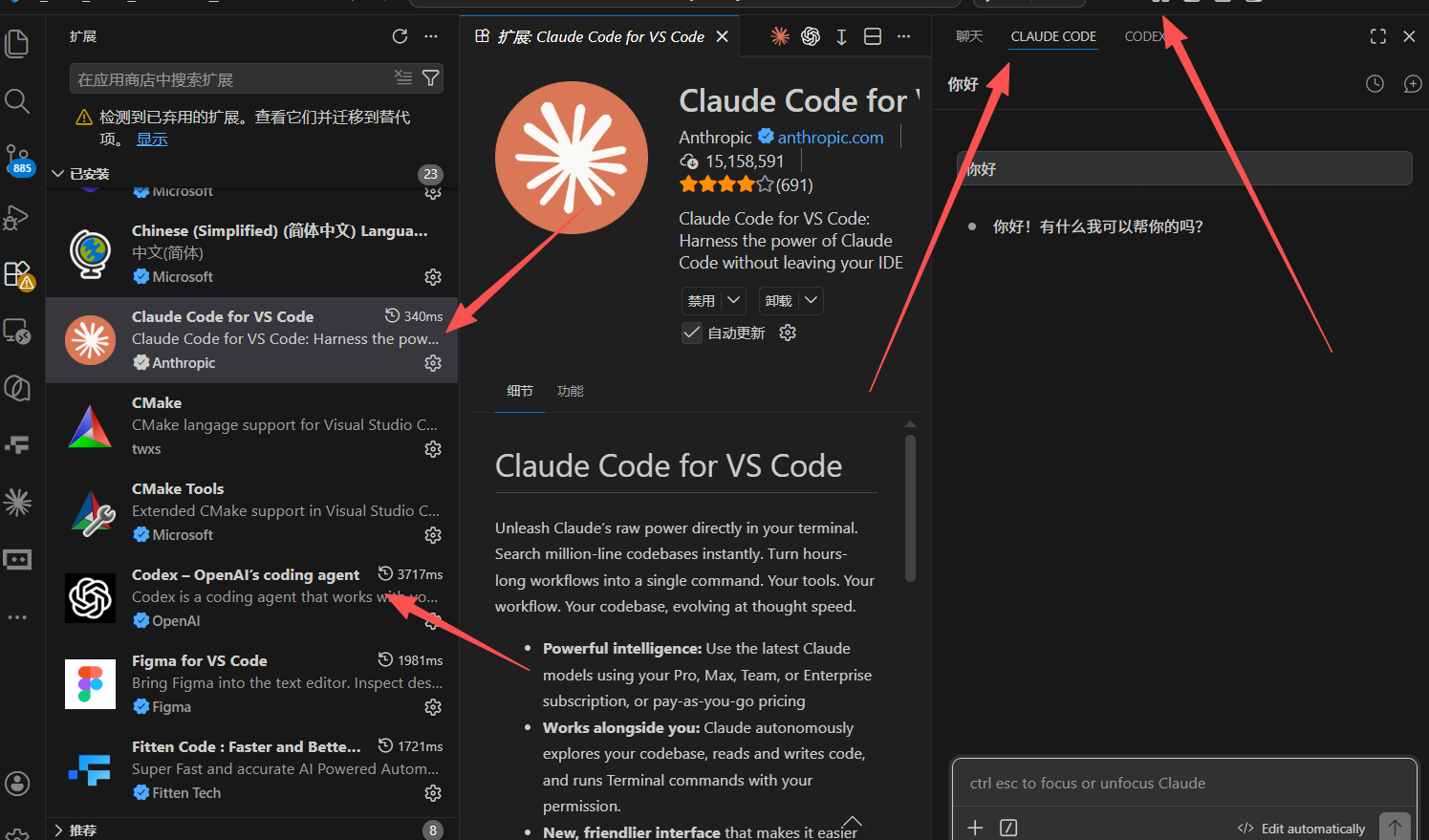Collapse the 已安装 section
The width and height of the screenshot is (1429, 840).
pos(252,174)
